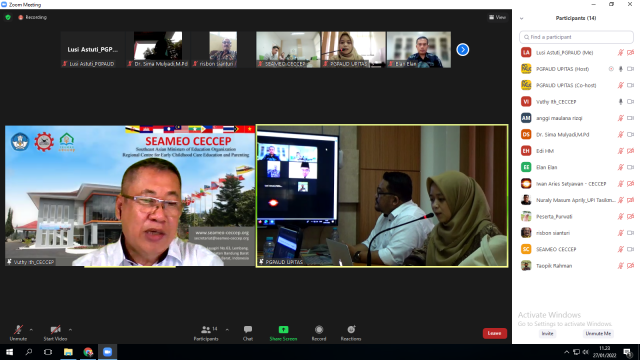Viewport: 640px width, 360px height.
Task: Click camera-off icon for risbon siantuni
Action: click(x=631, y=233)
